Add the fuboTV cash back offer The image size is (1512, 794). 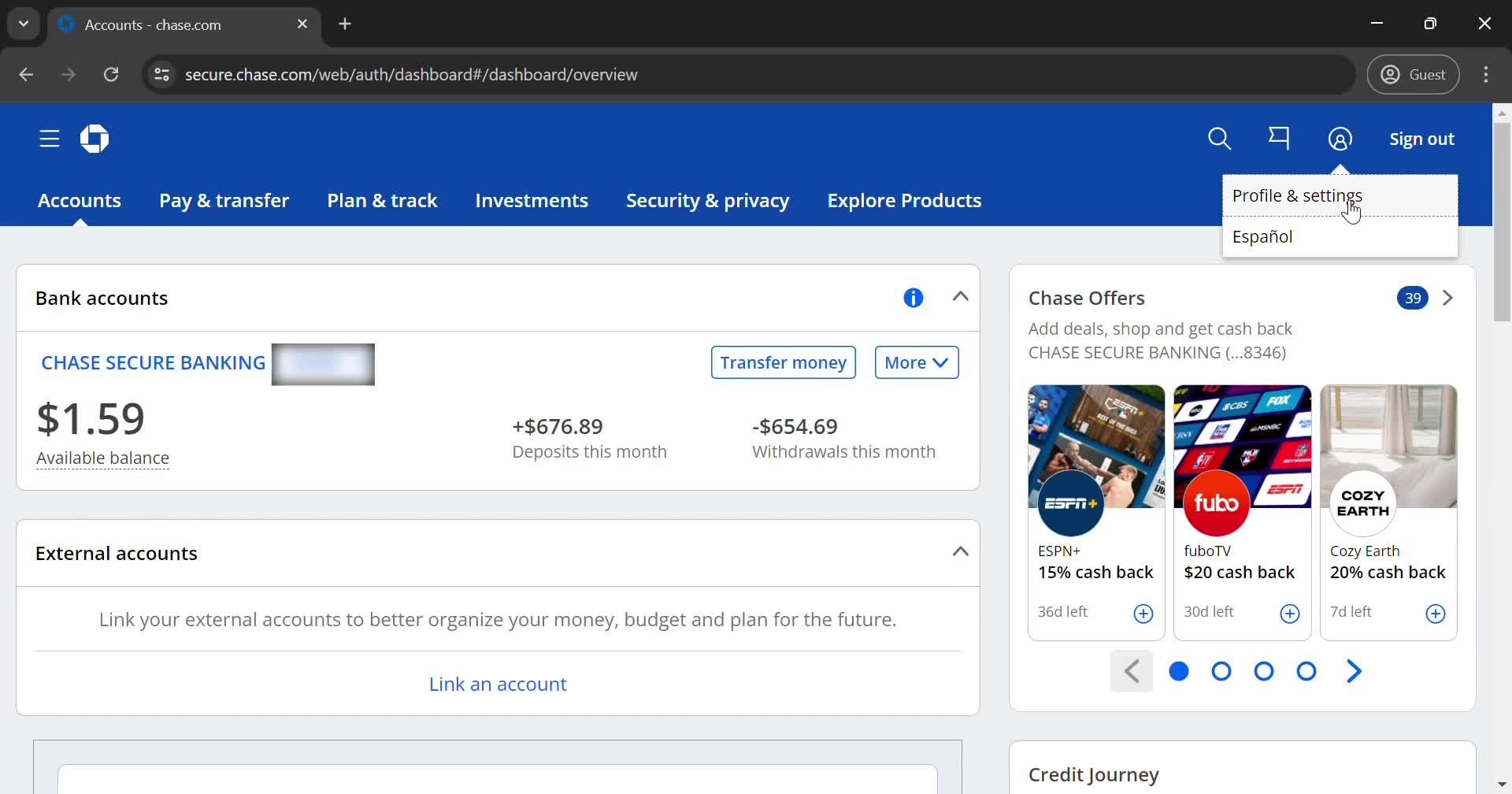pyautogui.click(x=1289, y=614)
